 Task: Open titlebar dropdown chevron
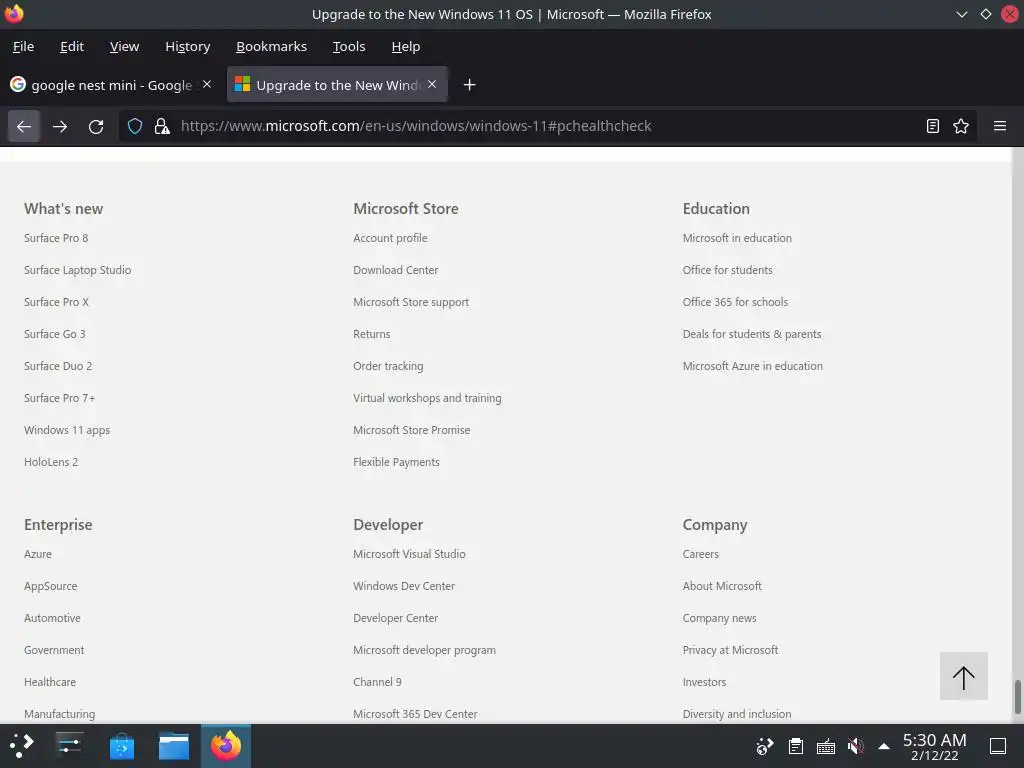click(961, 14)
